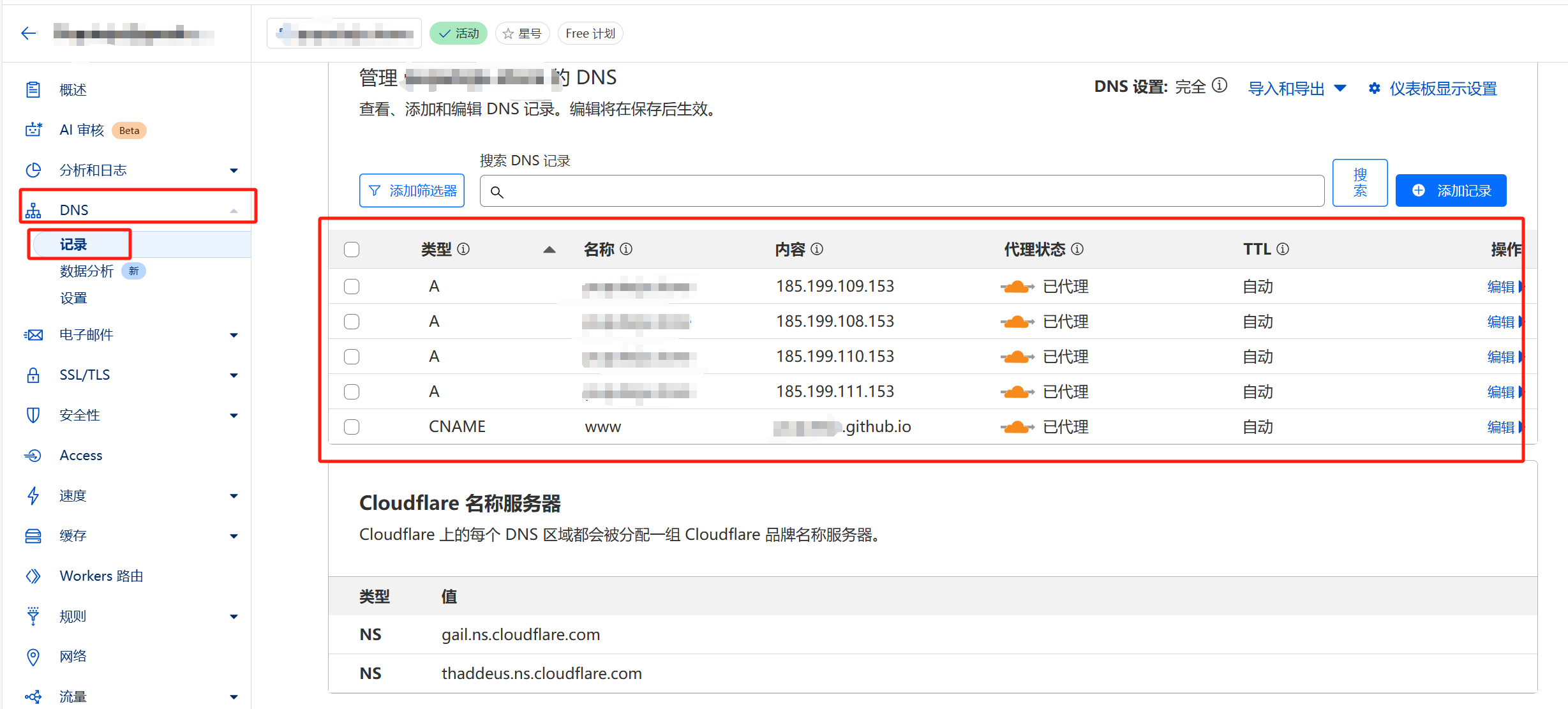The image size is (1568, 709).
Task: Open 设置 under DNS
Action: coord(73,298)
